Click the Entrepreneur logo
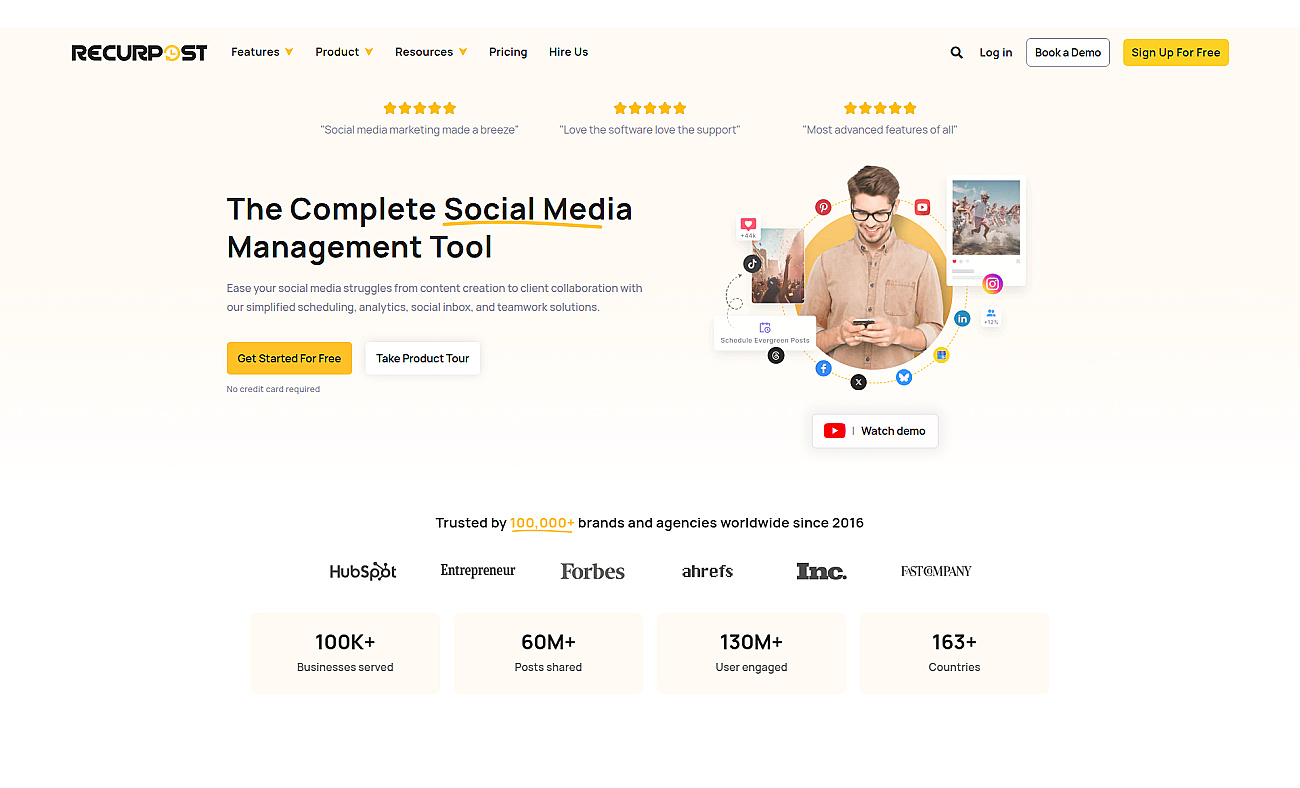Viewport: 1300px width, 788px height. tap(478, 570)
